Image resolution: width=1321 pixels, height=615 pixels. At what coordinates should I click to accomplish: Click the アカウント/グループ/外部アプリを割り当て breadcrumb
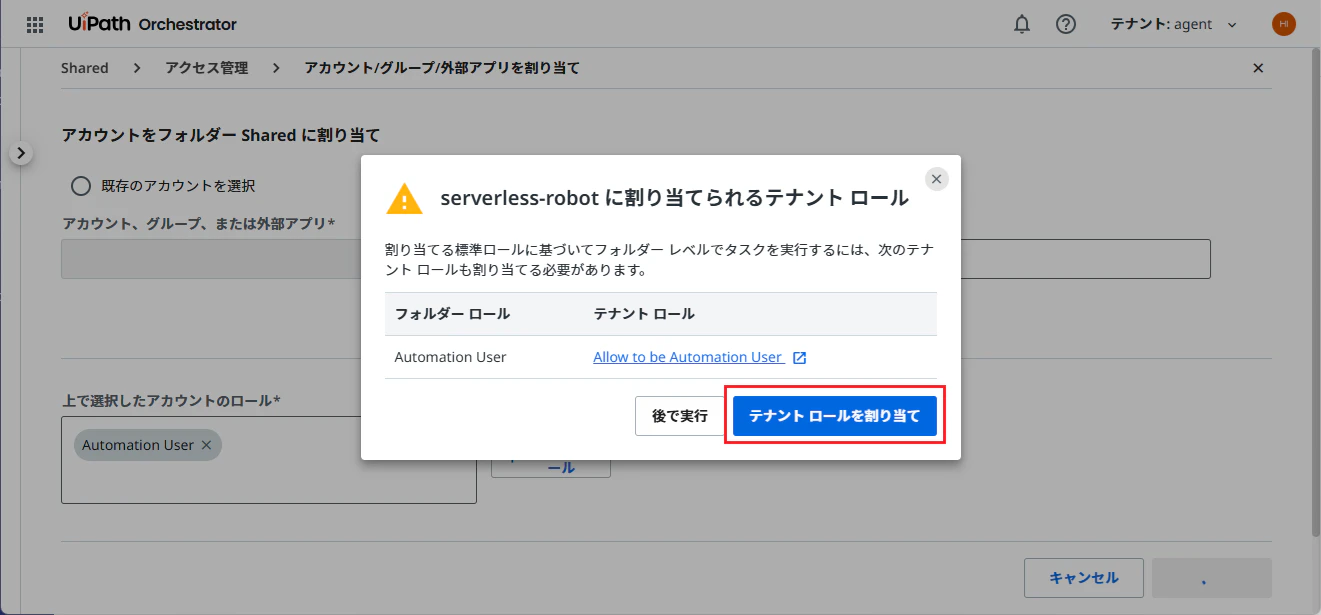pos(442,68)
